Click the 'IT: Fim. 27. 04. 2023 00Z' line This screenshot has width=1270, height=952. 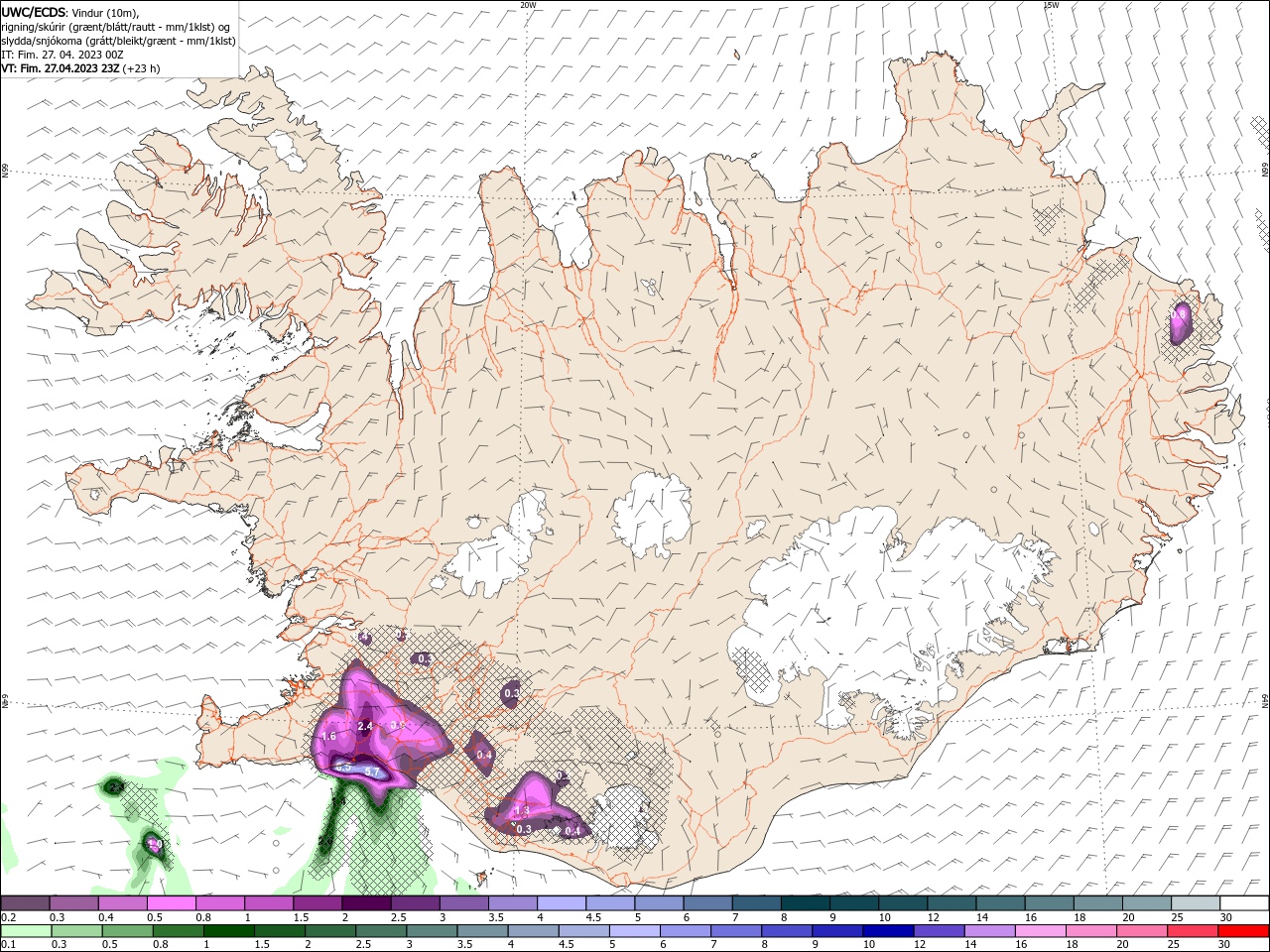(62, 55)
